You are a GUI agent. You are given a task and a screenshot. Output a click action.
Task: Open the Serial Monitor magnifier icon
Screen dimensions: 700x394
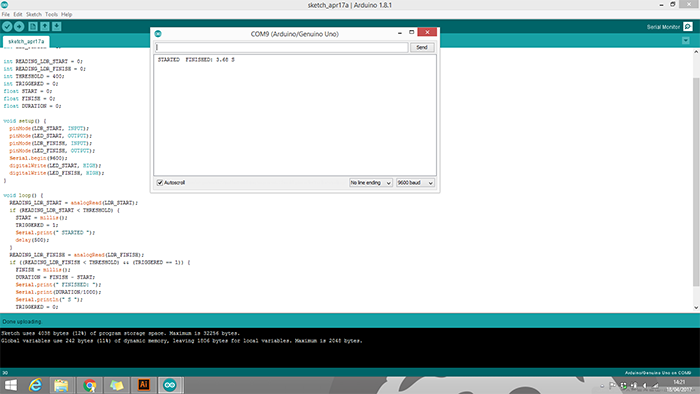coord(688,27)
